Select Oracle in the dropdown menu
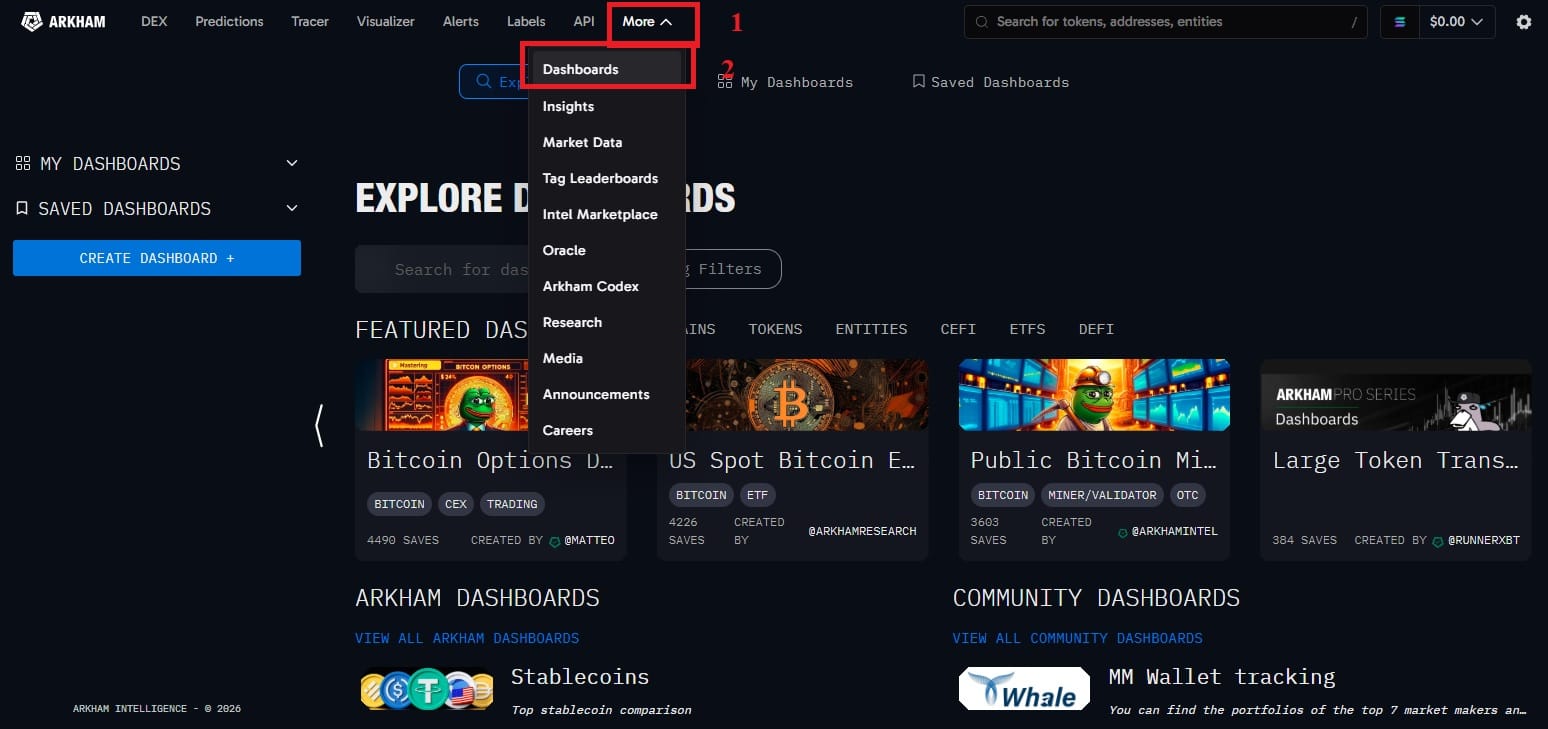This screenshot has width=1548, height=729. 564,250
